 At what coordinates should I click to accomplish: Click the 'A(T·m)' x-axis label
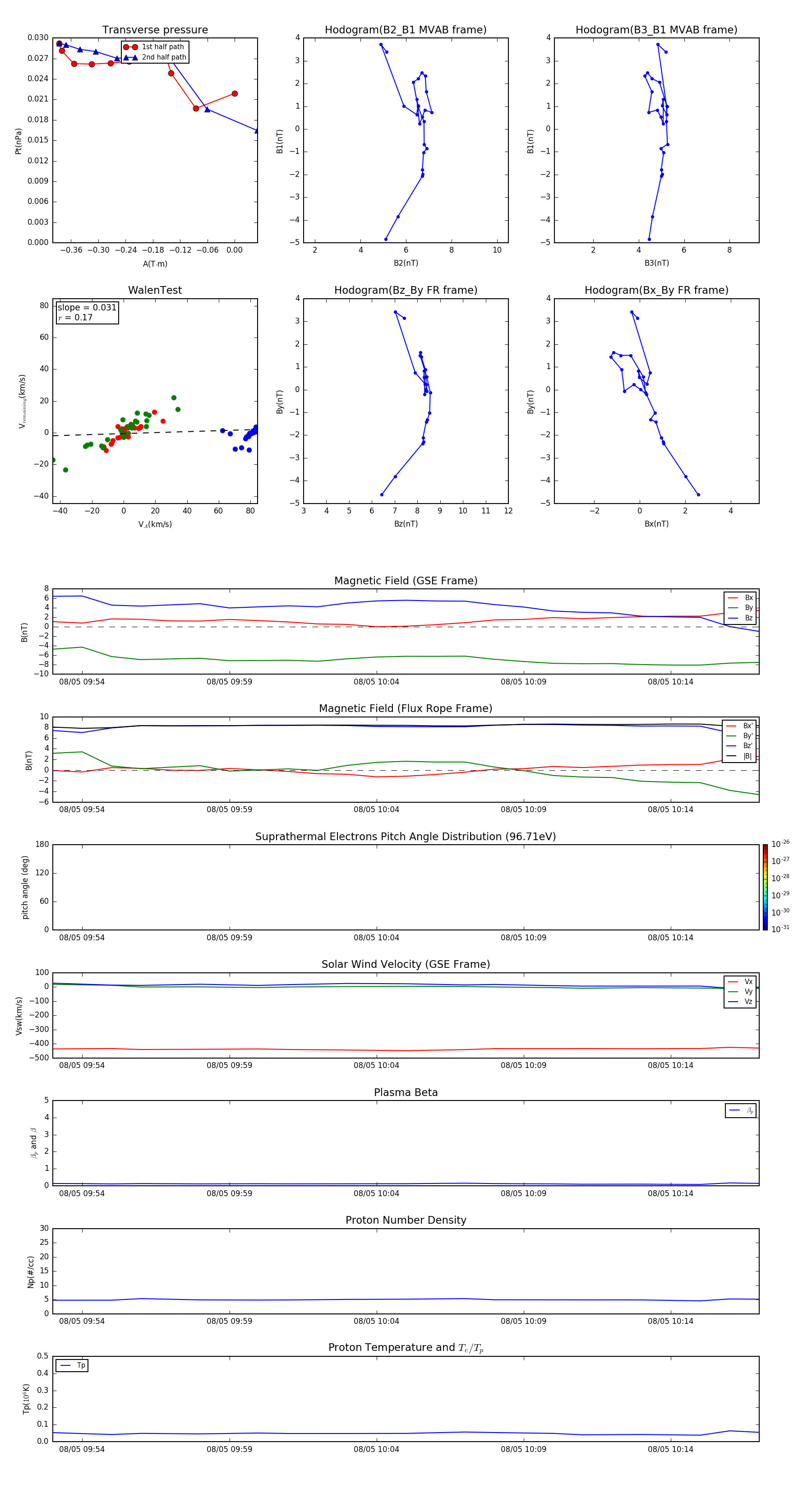(x=155, y=264)
